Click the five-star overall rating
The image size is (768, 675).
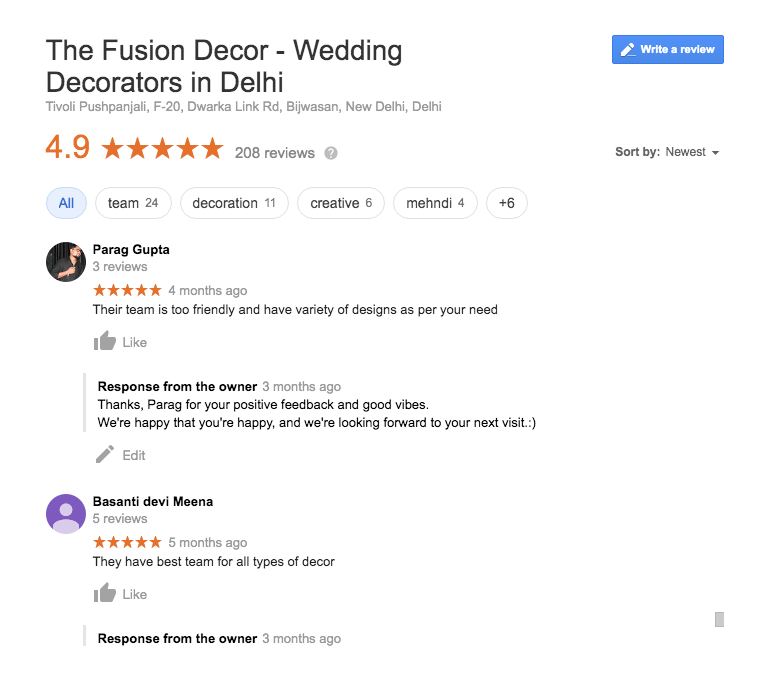click(x=162, y=150)
